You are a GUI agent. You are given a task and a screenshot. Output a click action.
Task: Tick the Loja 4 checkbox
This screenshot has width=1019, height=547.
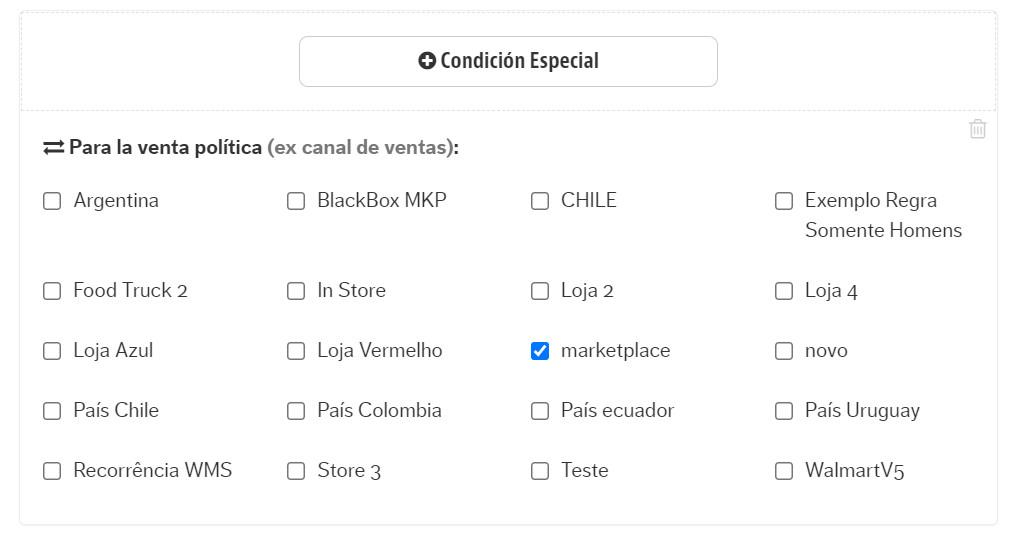click(x=784, y=291)
